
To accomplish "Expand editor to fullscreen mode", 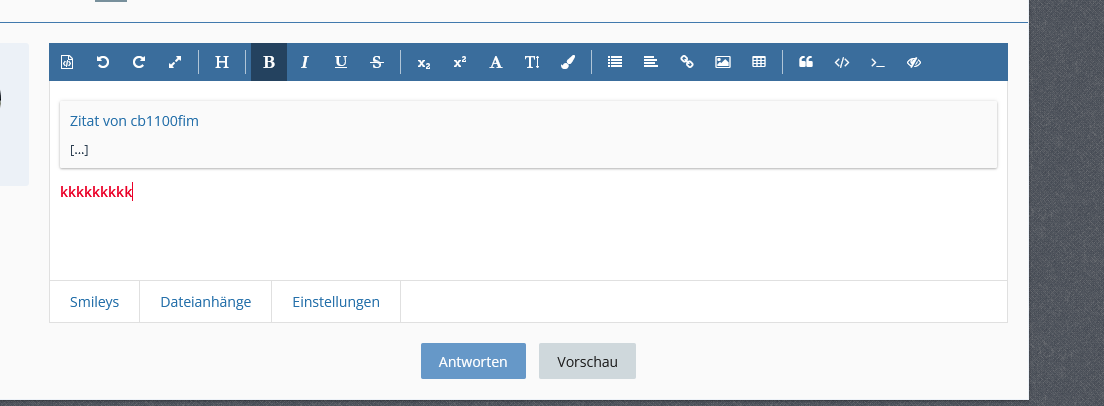I will point(175,62).
